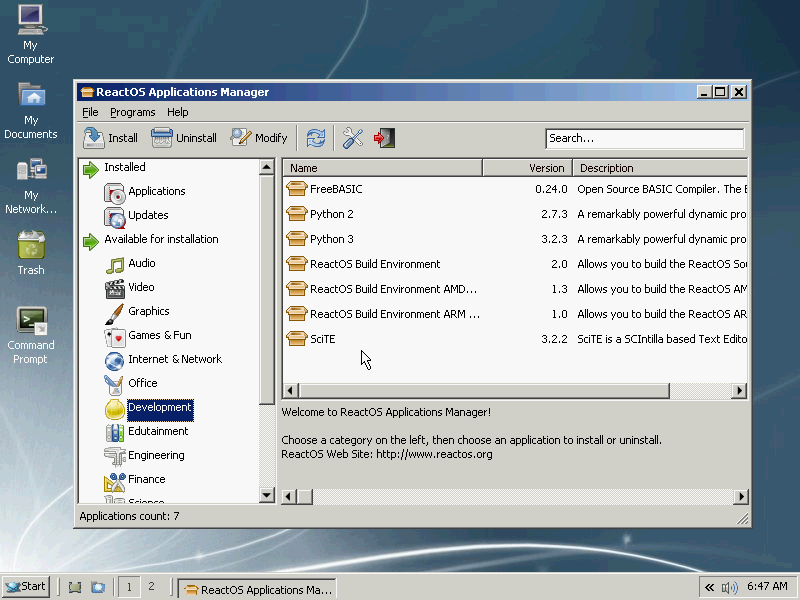Open settings via wrench and screwdriver icon
Viewport: 800px width, 600px height.
[x=353, y=138]
